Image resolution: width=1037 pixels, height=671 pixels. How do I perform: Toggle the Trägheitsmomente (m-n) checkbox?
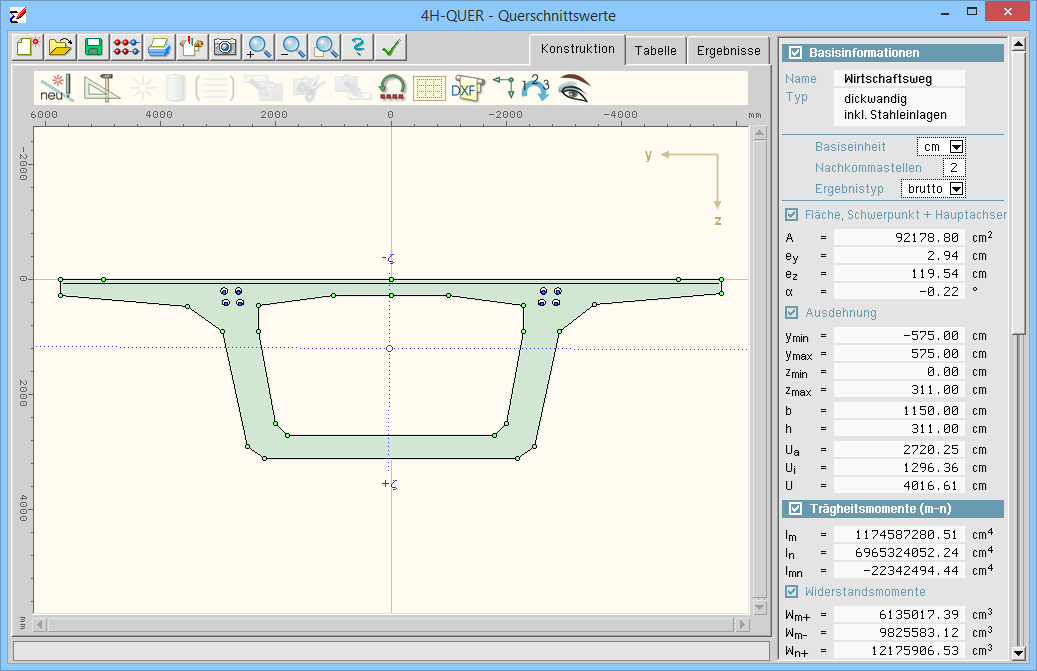pyautogui.click(x=796, y=509)
